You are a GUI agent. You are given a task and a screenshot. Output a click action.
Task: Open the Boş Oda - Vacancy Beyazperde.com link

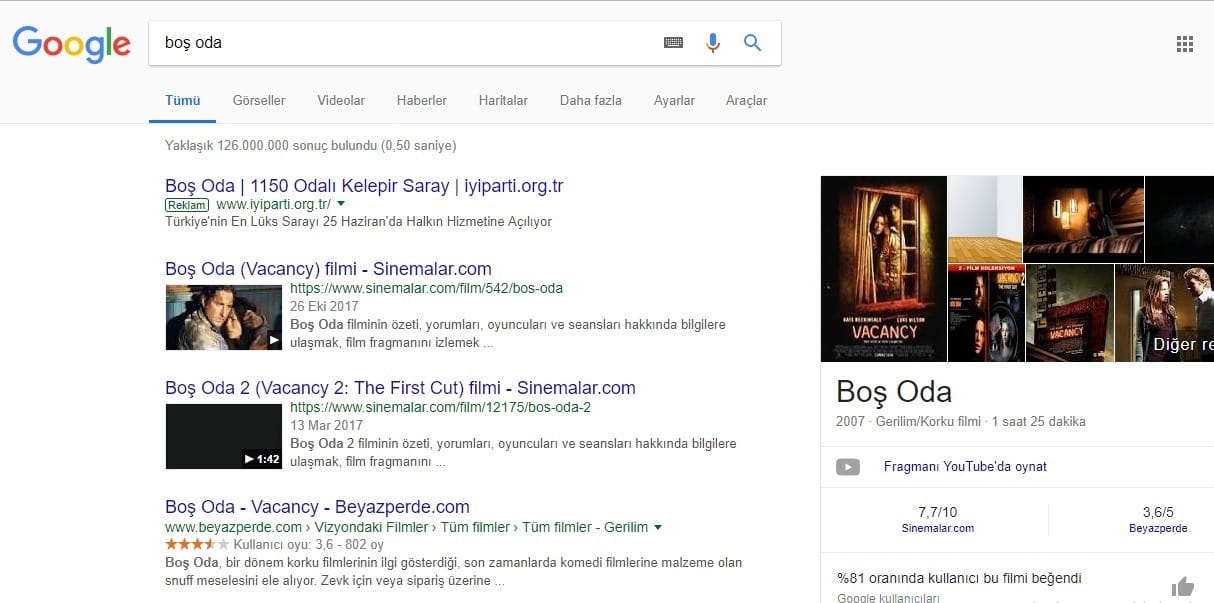coord(317,507)
